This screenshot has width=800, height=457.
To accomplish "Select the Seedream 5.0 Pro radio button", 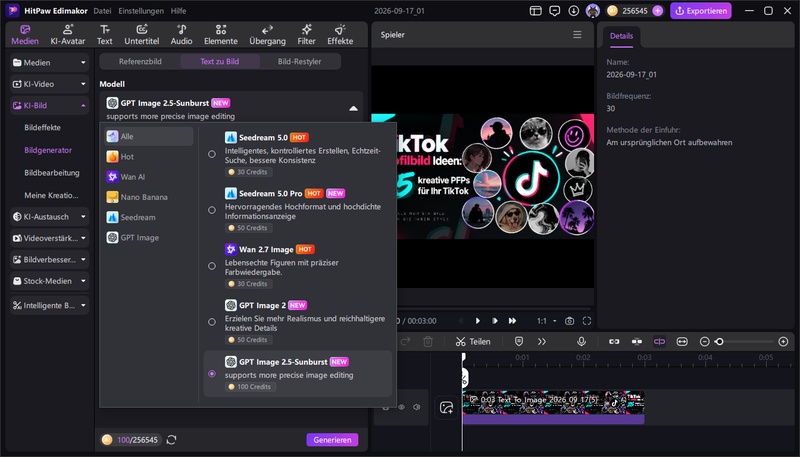I will 212,210.
